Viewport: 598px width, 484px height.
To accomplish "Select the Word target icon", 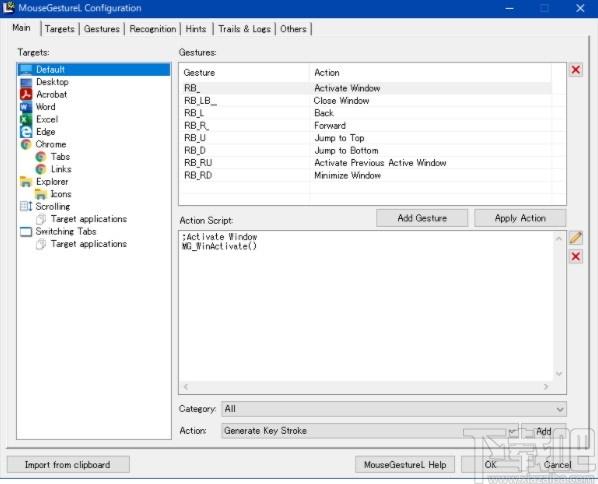I will pyautogui.click(x=26, y=107).
